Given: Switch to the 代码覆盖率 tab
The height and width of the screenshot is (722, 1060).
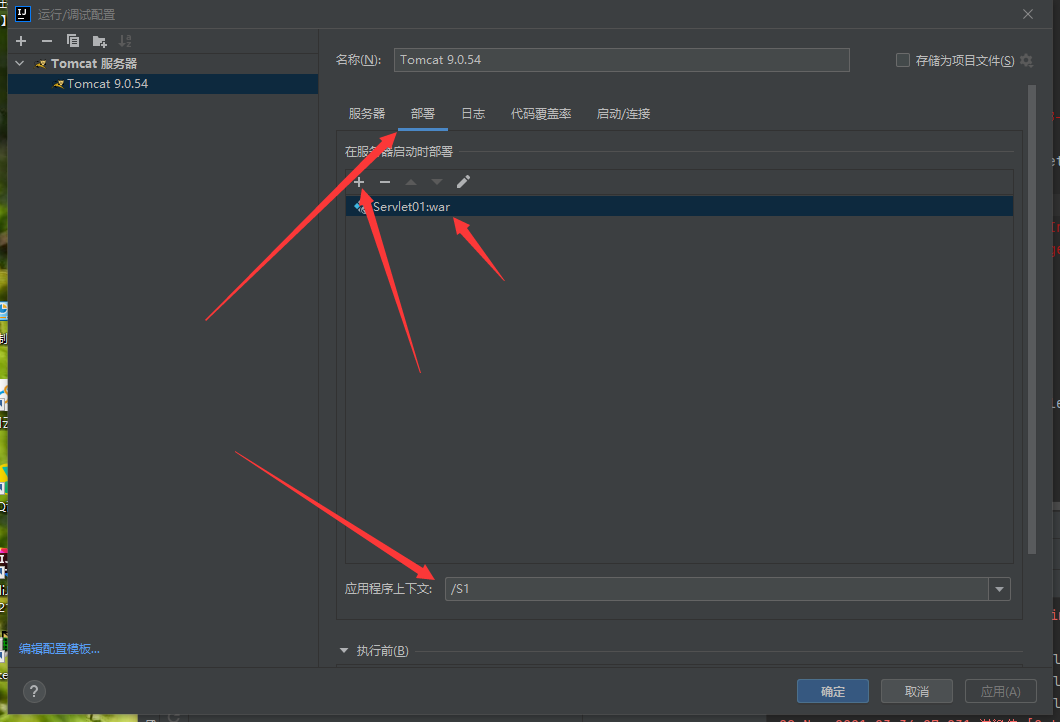Looking at the screenshot, I should [541, 114].
